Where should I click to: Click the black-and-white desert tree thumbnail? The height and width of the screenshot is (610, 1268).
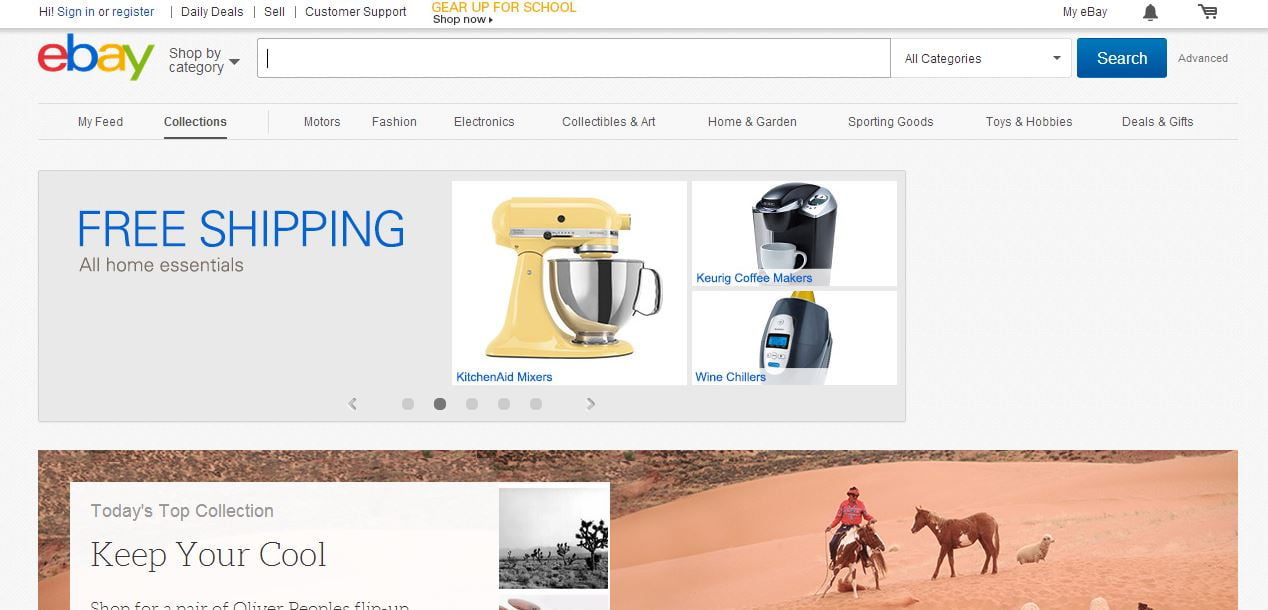[x=554, y=538]
